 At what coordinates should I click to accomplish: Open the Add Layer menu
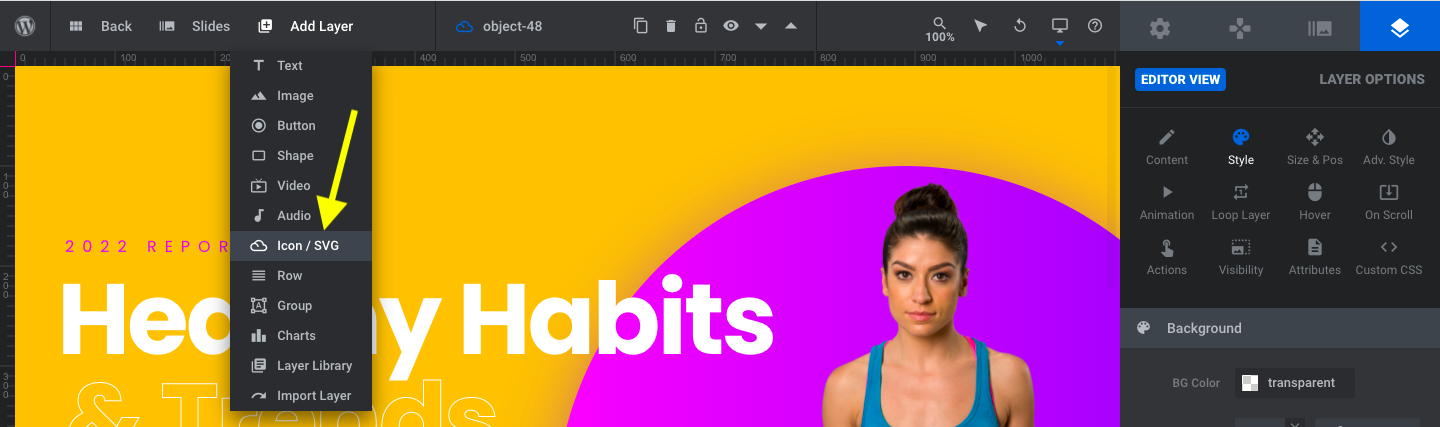[x=305, y=26]
